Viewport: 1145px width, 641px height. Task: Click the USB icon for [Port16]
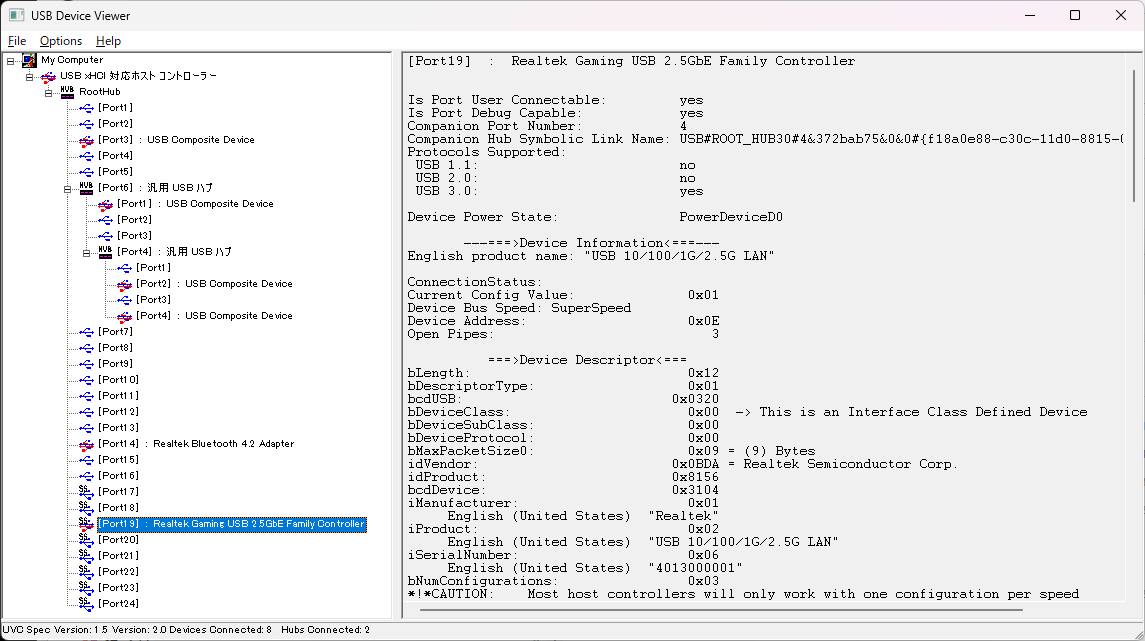(x=86, y=476)
